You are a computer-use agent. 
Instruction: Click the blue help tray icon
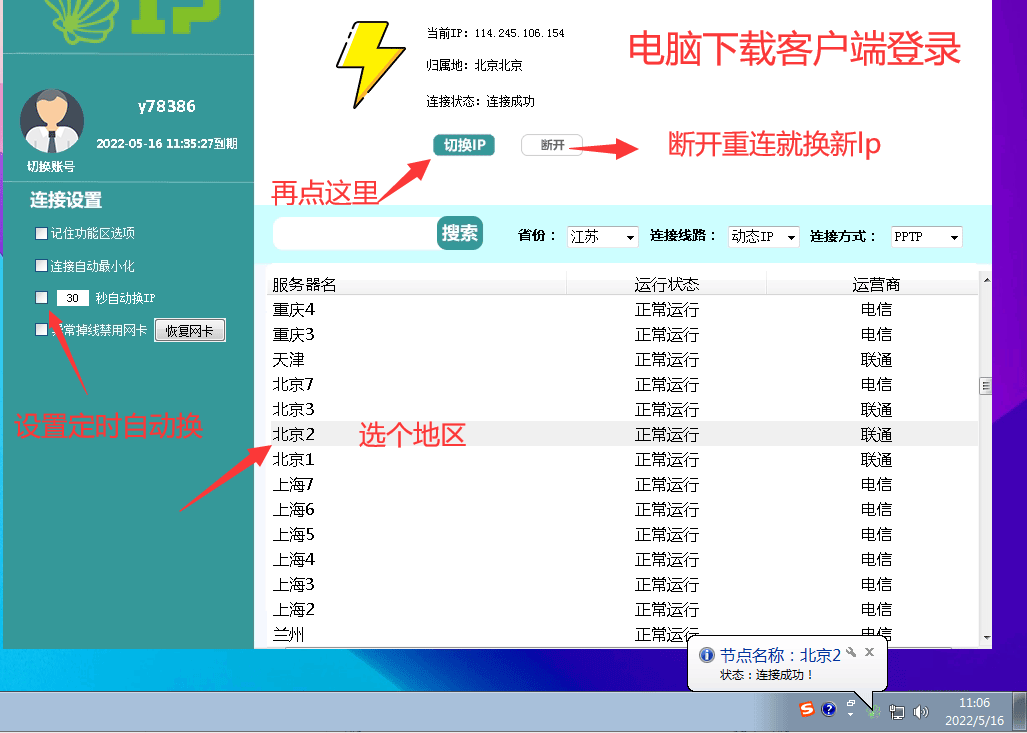click(x=828, y=710)
